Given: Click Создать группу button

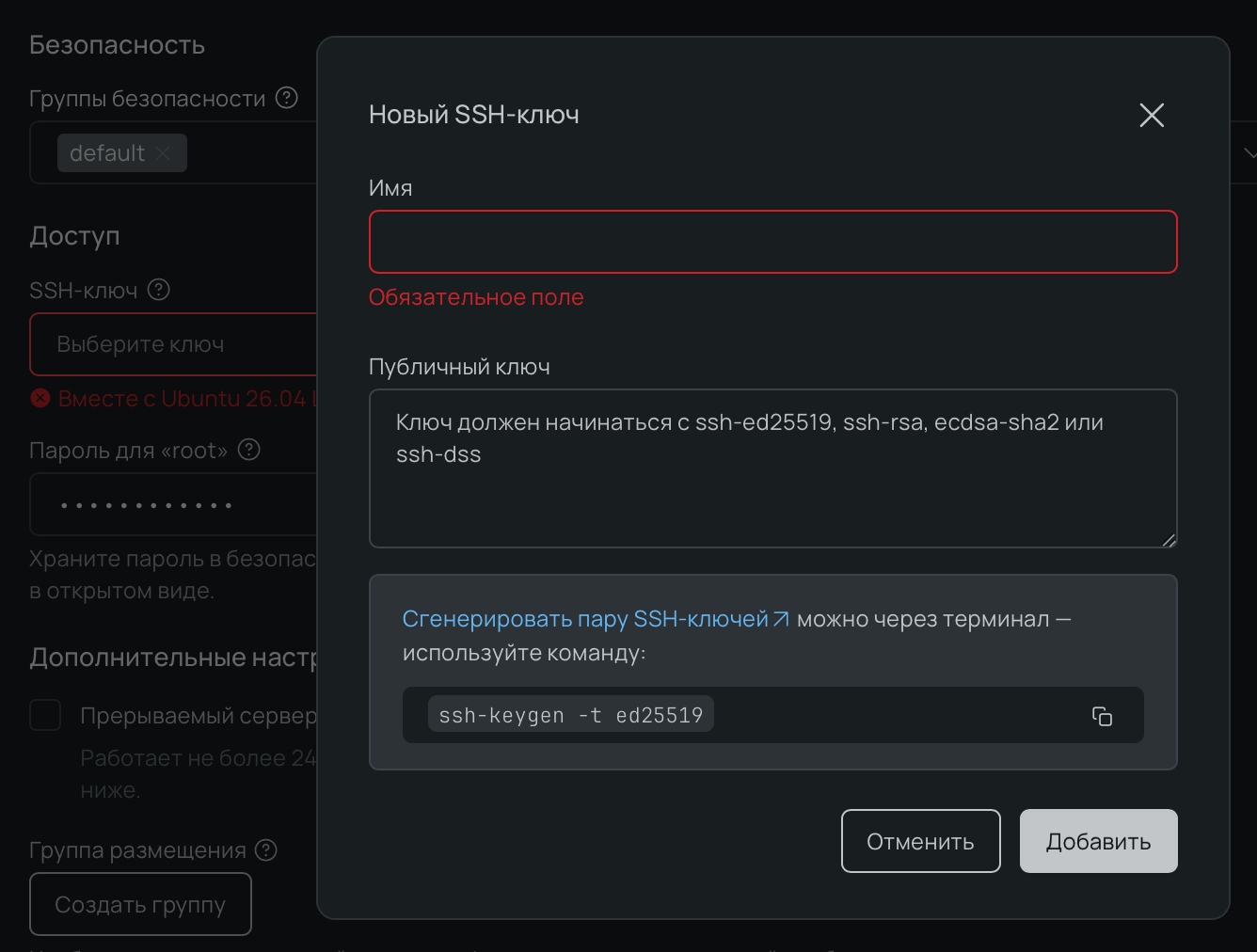Looking at the screenshot, I should tap(140, 904).
